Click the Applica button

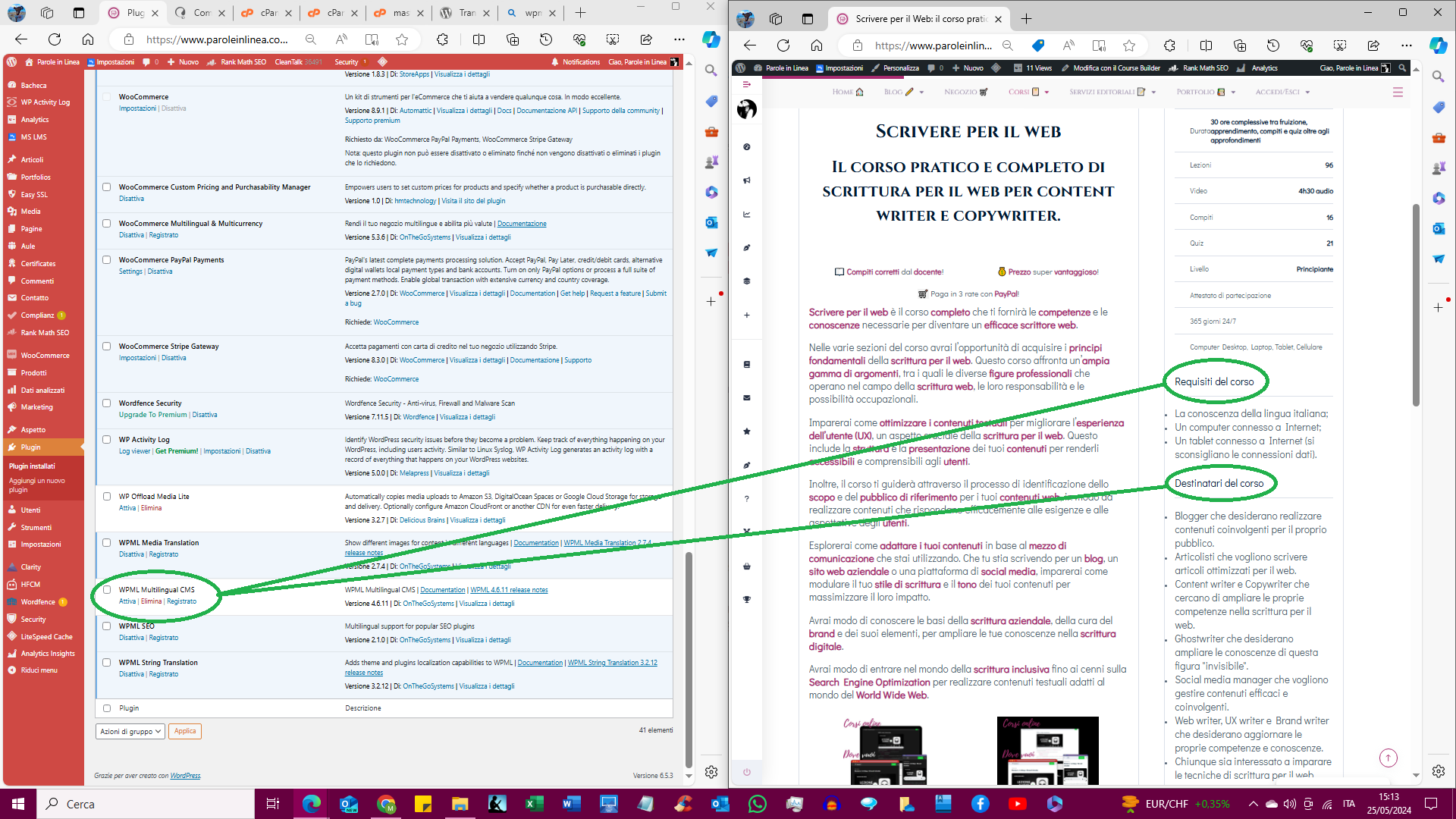pyautogui.click(x=185, y=732)
